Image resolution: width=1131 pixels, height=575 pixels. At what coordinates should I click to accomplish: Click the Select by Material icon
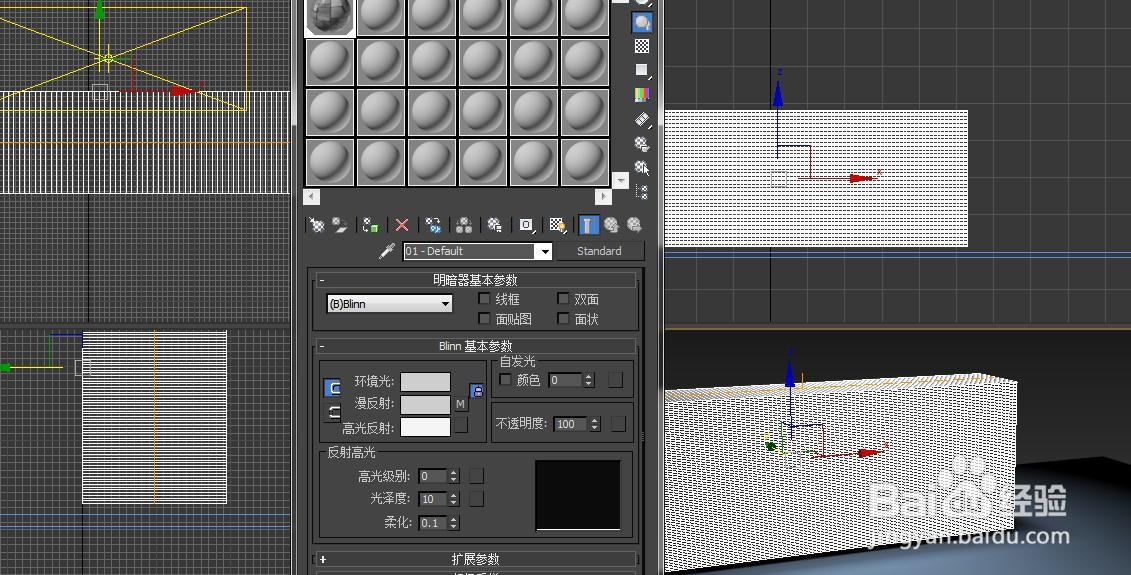pos(641,168)
